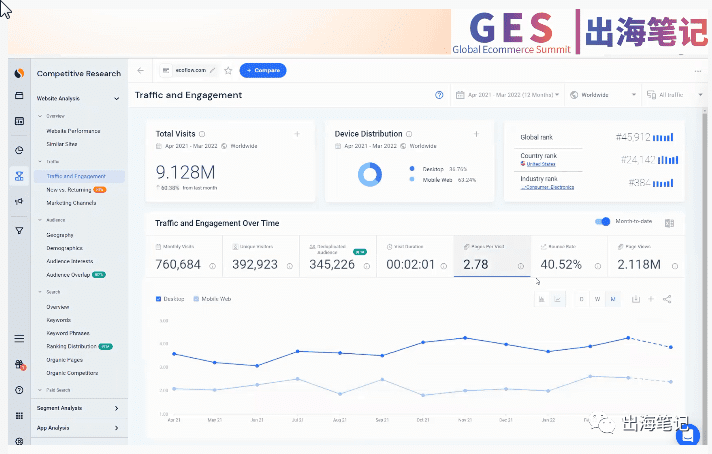Open Keyword Phrases in sidebar
Viewport: 712px width, 454px height.
pyautogui.click(x=68, y=333)
